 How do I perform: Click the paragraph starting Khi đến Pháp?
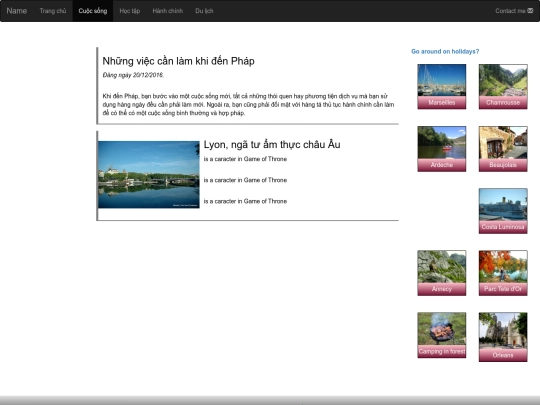248,104
